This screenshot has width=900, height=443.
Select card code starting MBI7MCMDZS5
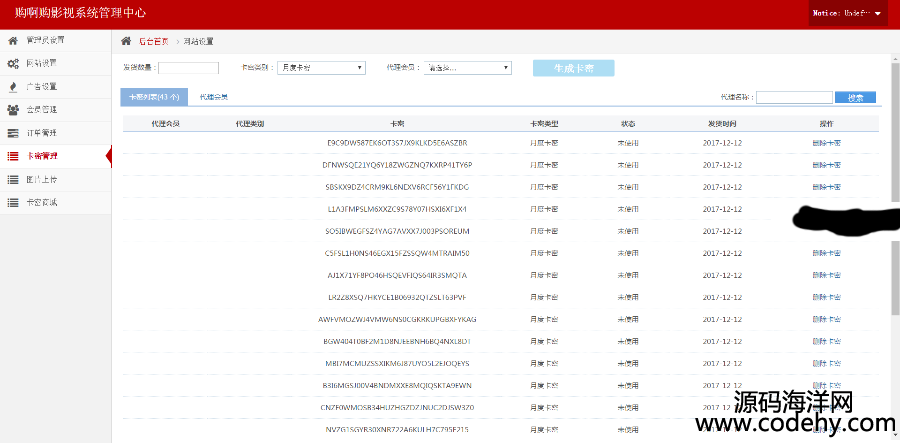[x=397, y=364]
